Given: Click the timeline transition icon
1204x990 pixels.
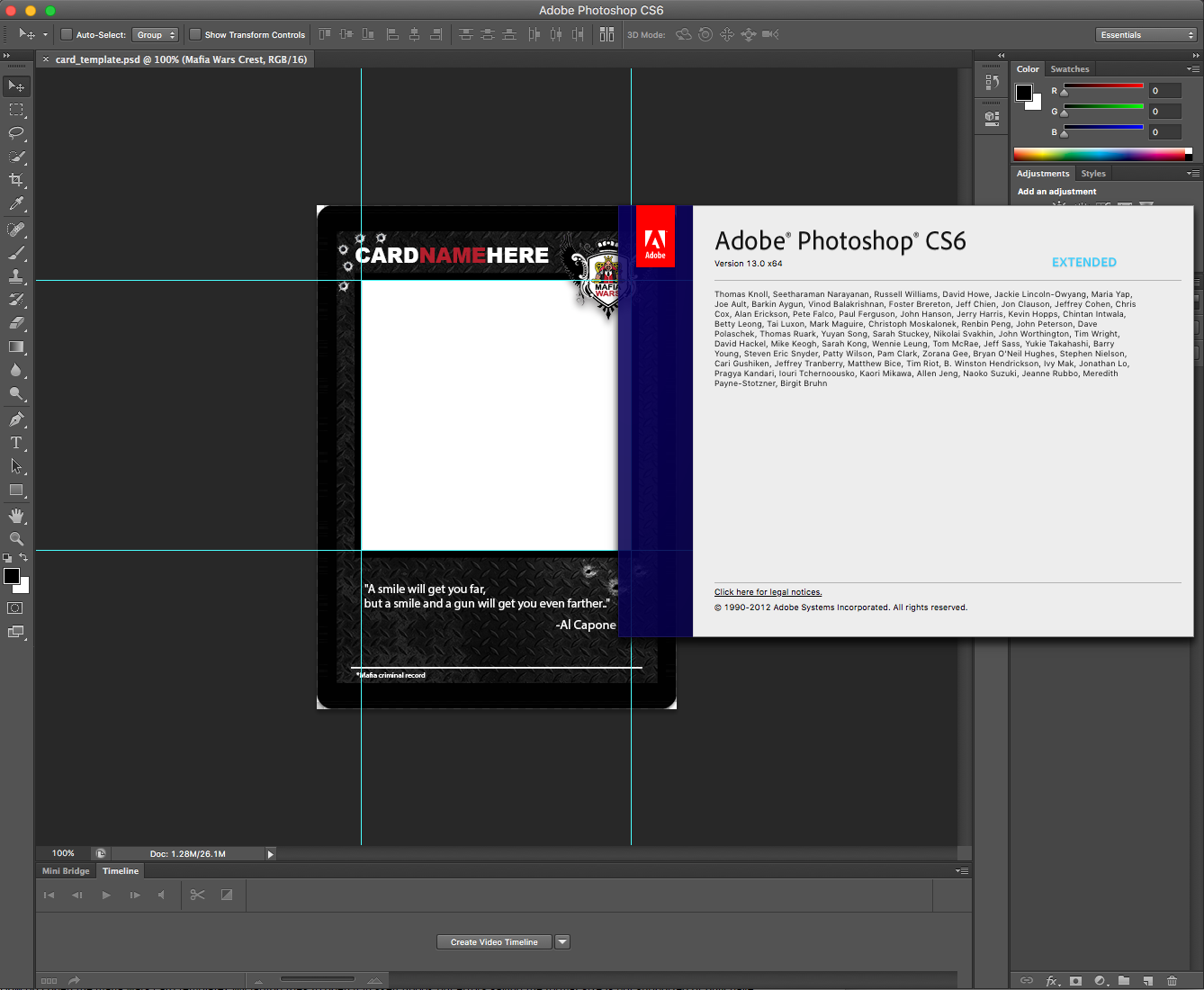Looking at the screenshot, I should (x=226, y=895).
